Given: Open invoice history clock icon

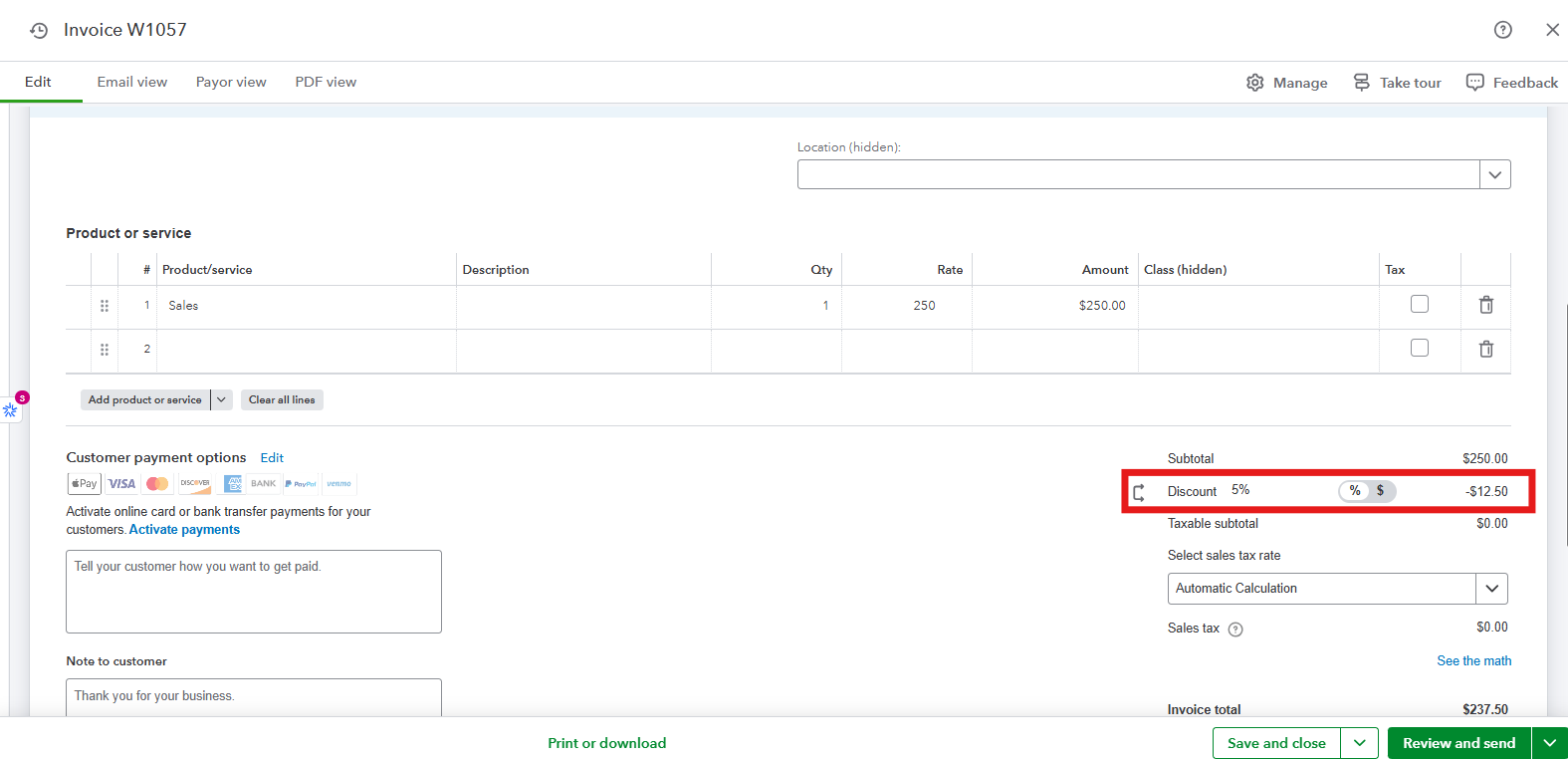Looking at the screenshot, I should point(39,30).
